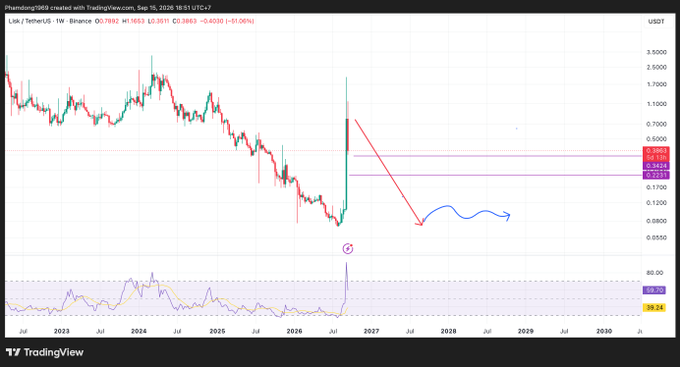Click the 2028 label on time axis

[x=448, y=331]
